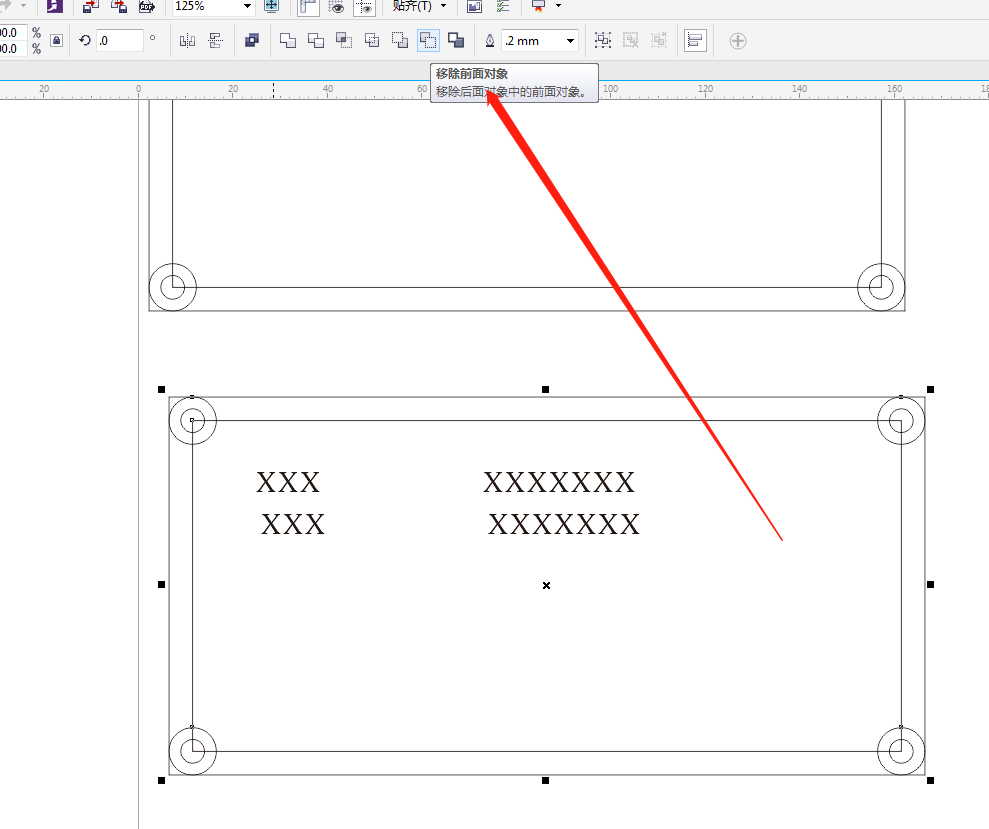Viewport: 989px width, 829px height.
Task: Click the Group objects icon
Action: pos(603,40)
